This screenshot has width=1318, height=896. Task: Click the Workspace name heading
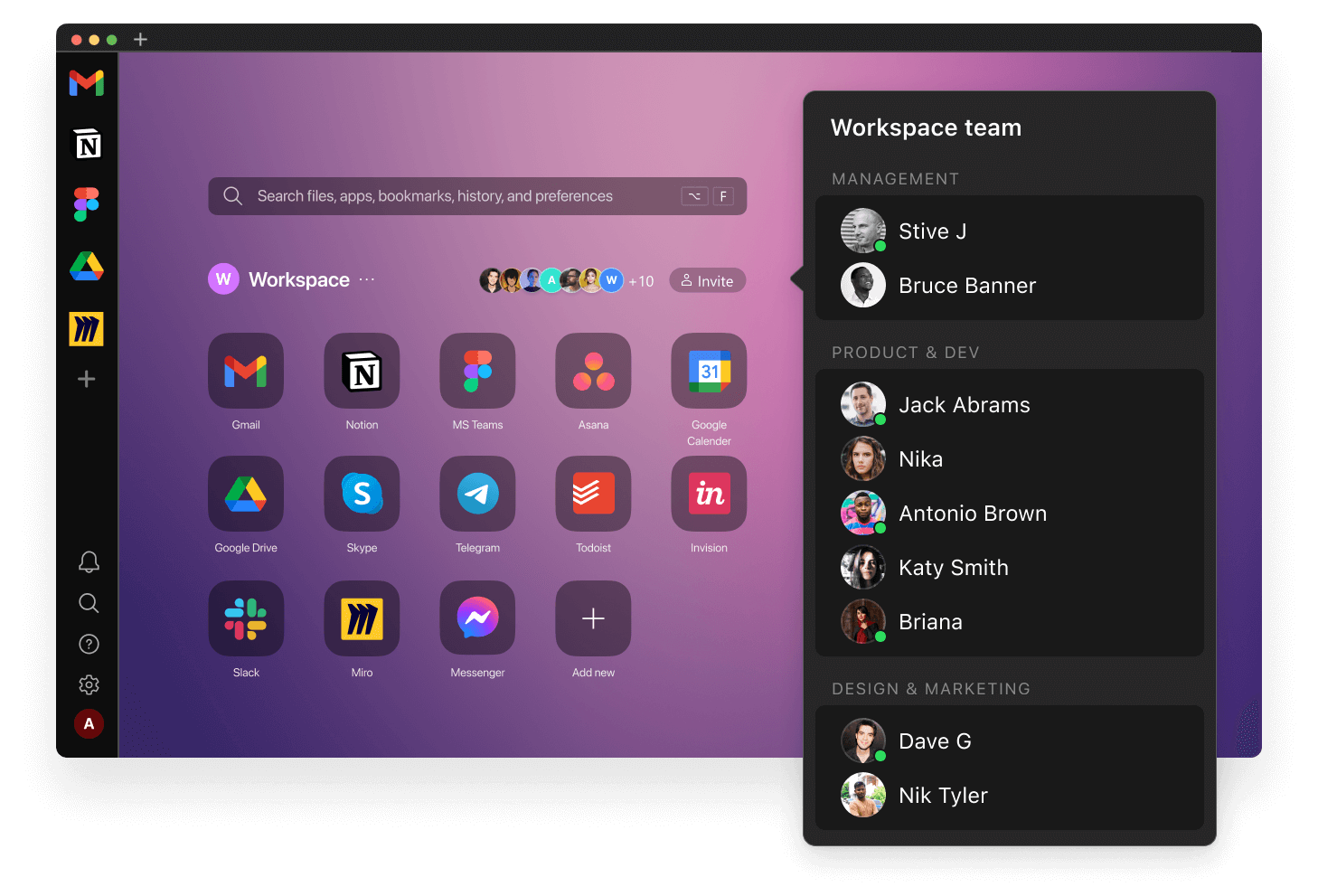(x=299, y=279)
